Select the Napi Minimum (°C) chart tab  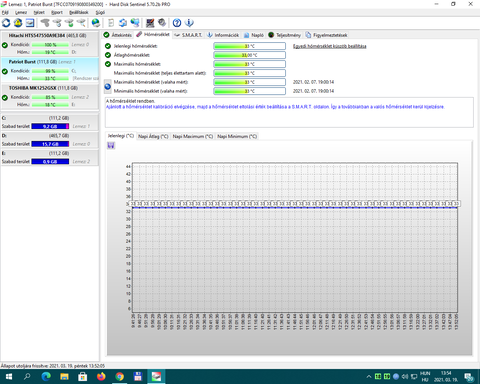[237, 136]
